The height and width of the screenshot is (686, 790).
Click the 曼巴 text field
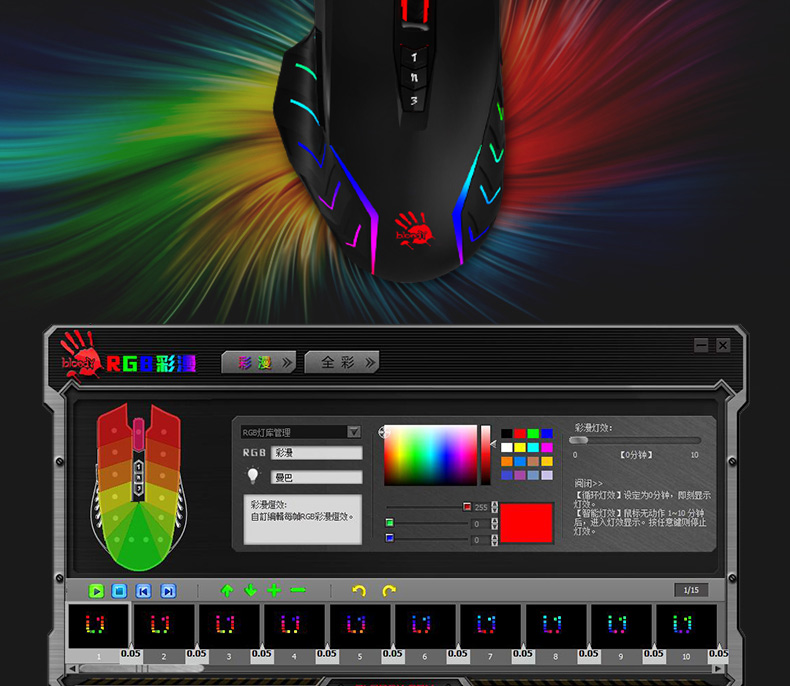tap(316, 477)
